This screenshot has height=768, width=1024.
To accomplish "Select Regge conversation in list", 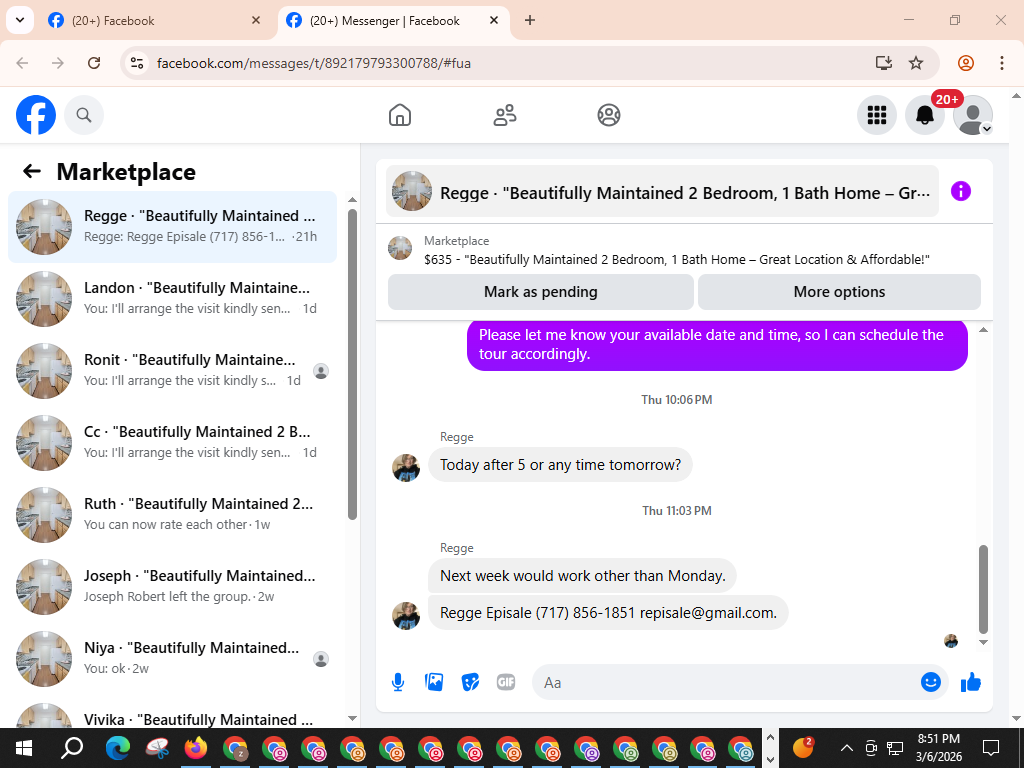I will point(172,227).
